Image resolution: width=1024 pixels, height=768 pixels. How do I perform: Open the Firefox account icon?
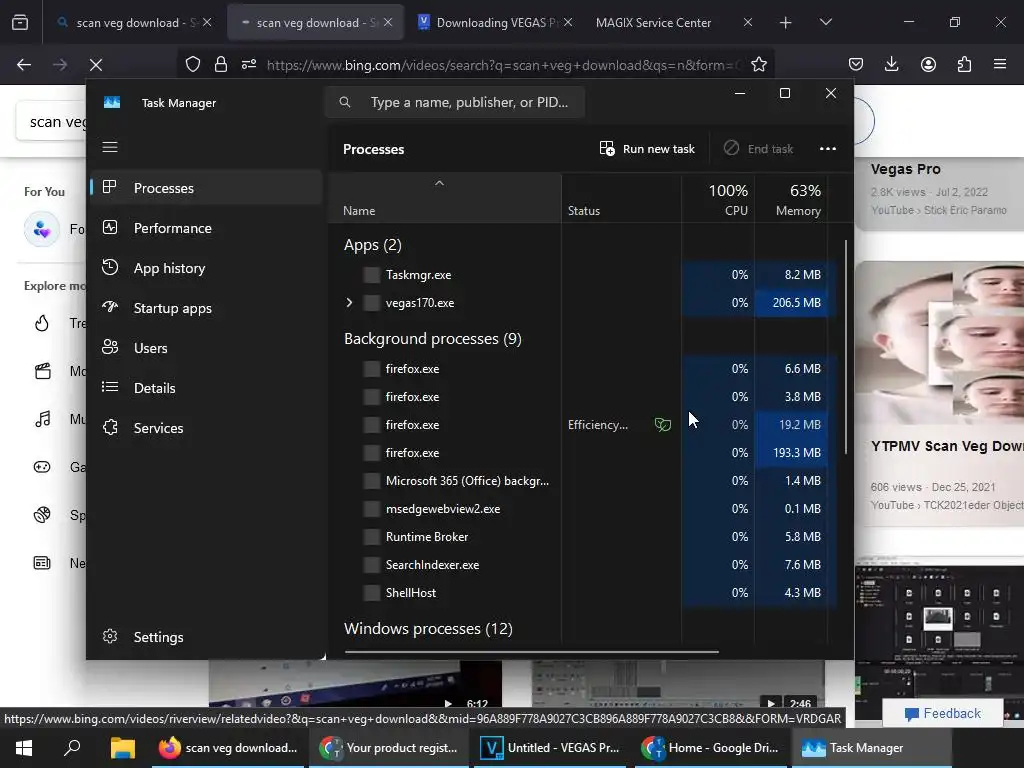(x=928, y=65)
